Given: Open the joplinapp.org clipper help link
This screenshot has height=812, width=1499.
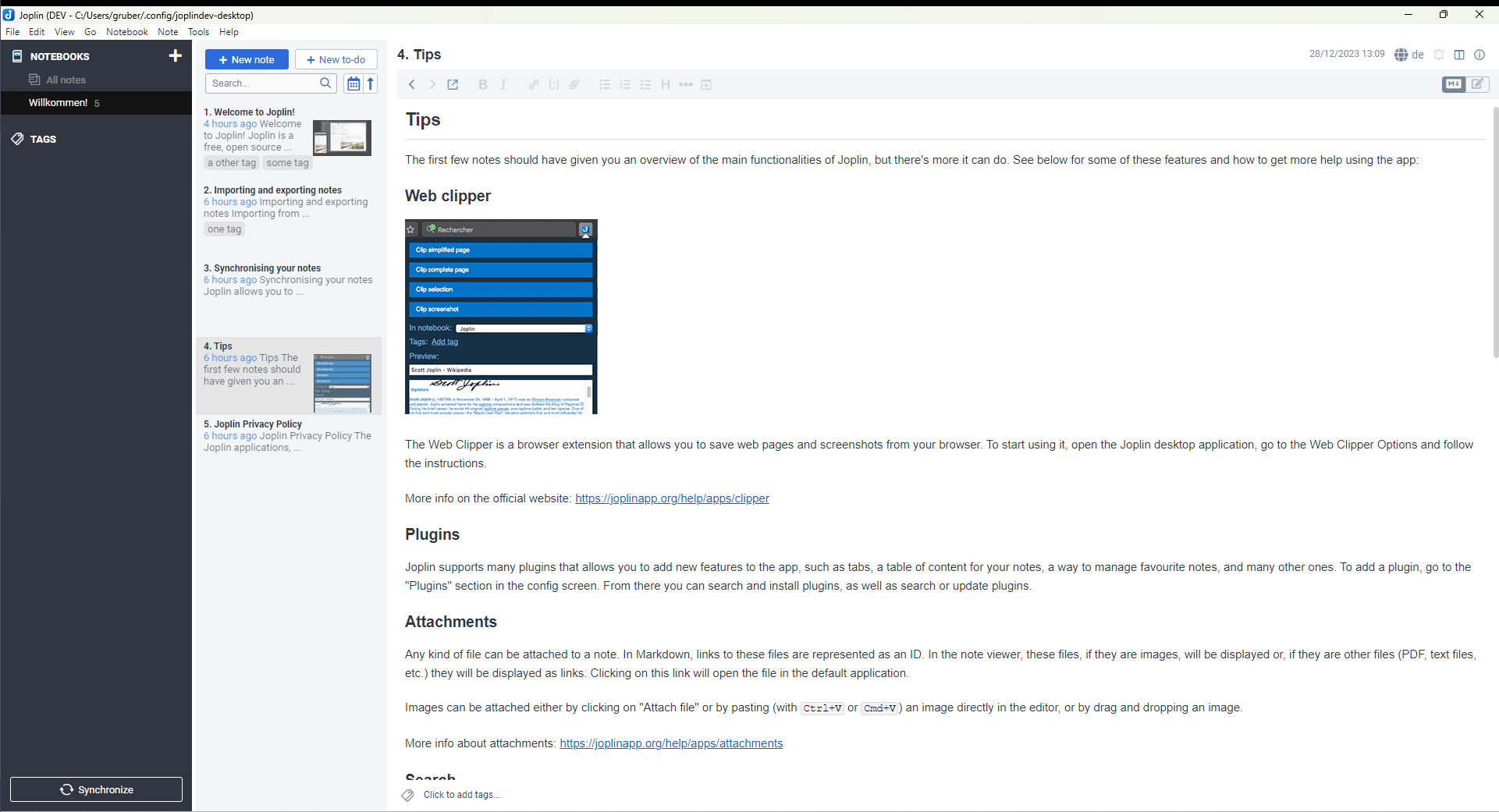Looking at the screenshot, I should tap(672, 498).
